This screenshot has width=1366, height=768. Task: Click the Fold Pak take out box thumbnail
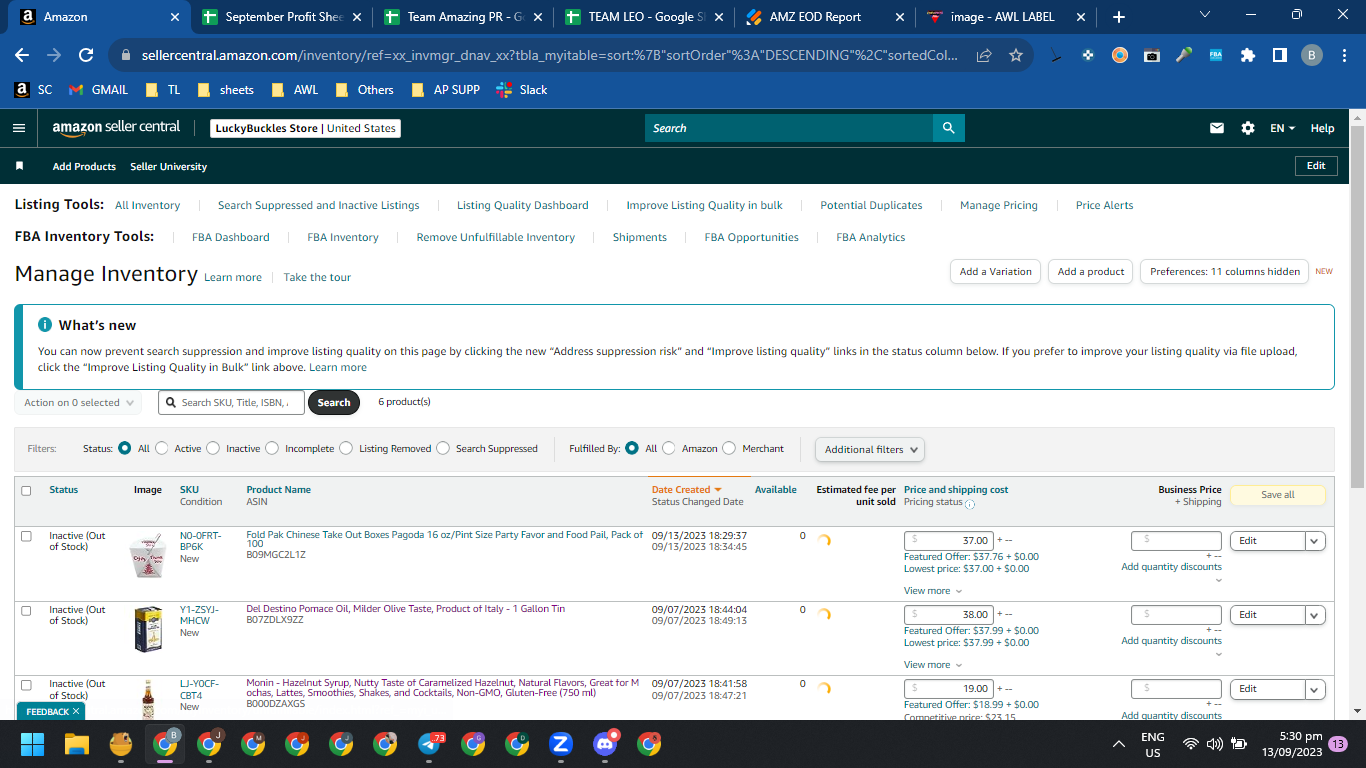click(x=146, y=555)
